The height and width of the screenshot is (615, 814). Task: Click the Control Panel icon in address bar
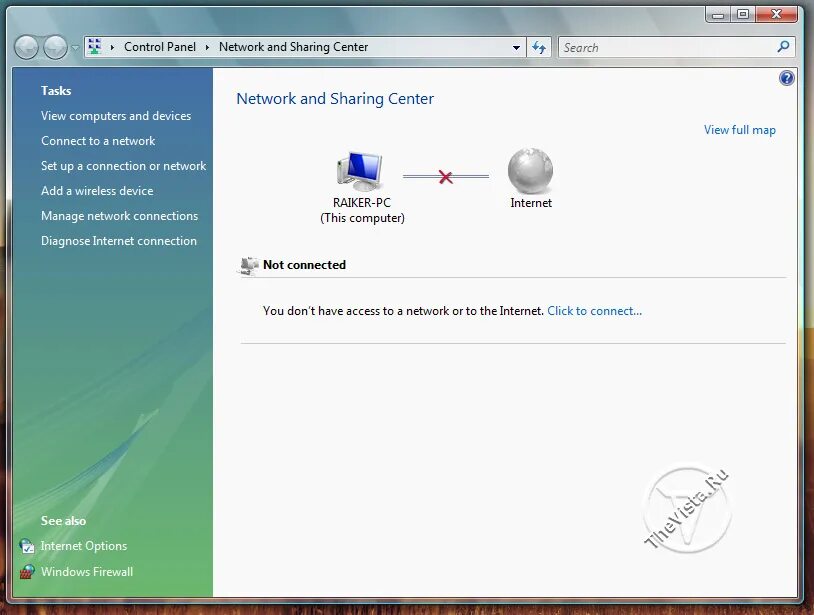click(x=94, y=47)
